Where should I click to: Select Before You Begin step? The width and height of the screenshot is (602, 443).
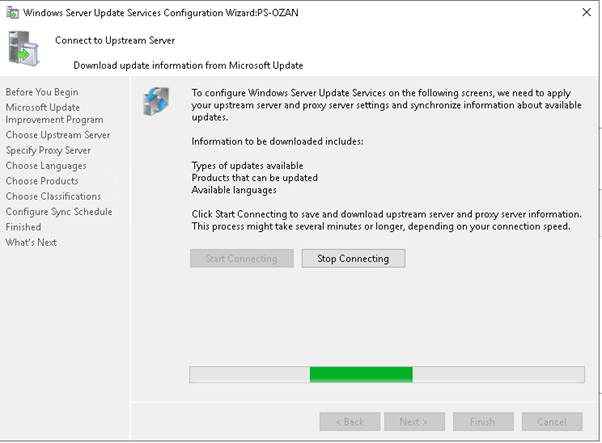42,92
